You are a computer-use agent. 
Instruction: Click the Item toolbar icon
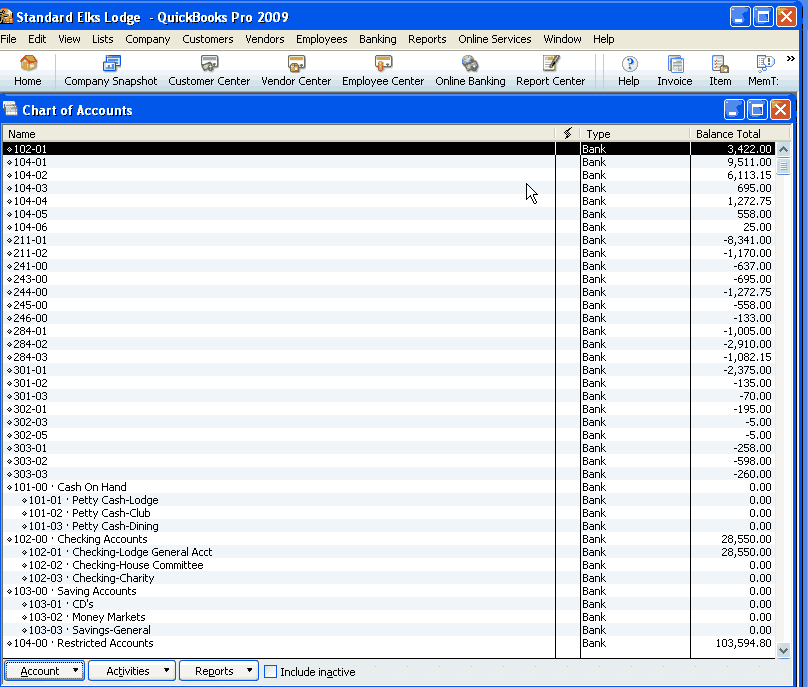tap(720, 70)
